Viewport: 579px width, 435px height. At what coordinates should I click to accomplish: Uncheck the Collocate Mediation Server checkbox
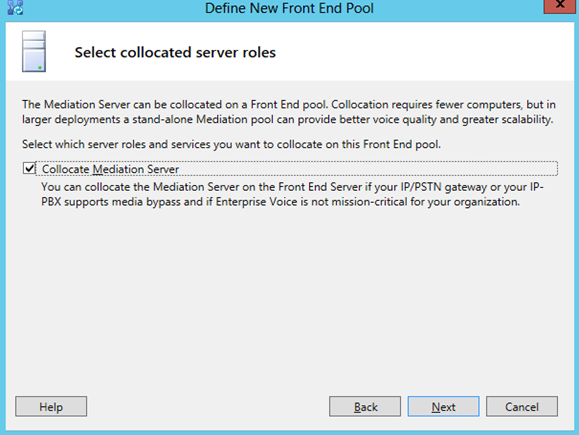[29, 168]
